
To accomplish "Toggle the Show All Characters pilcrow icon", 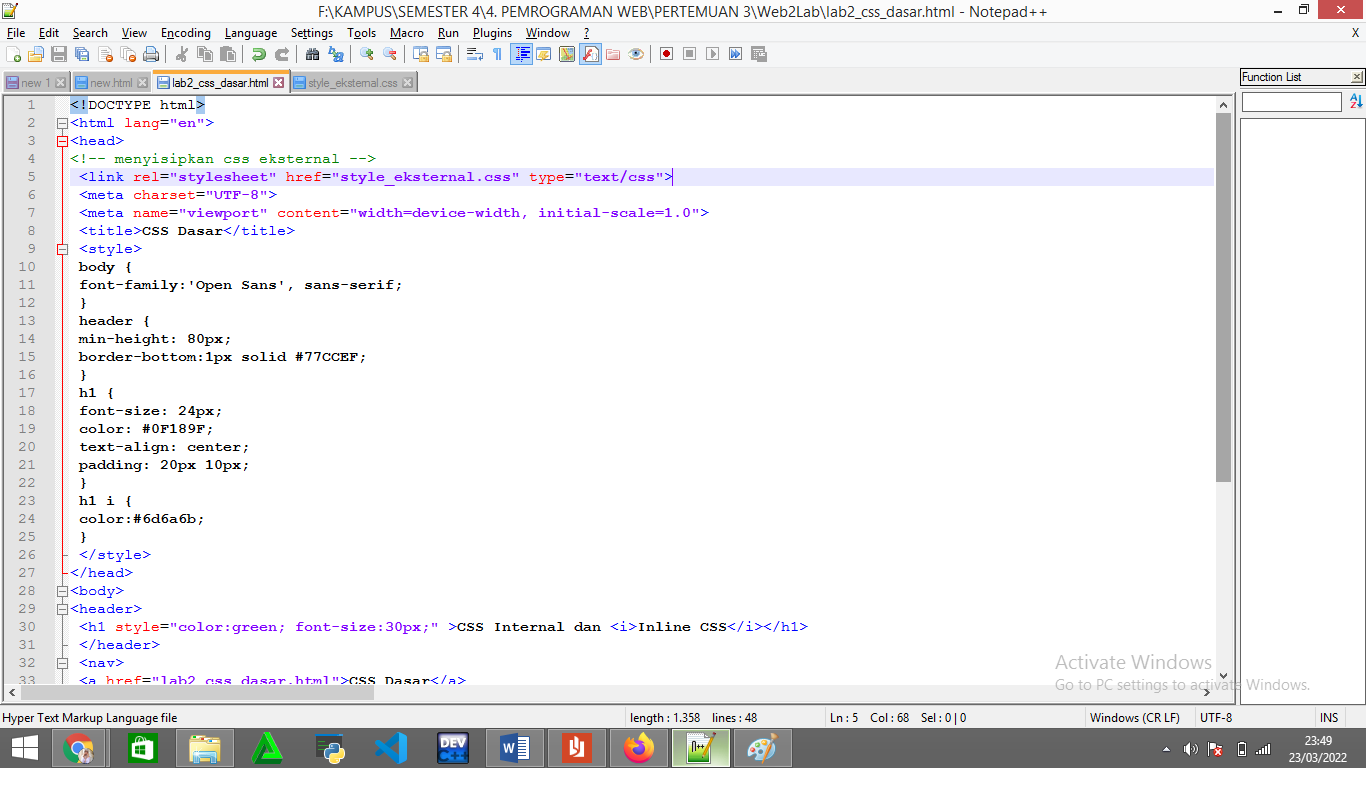I will (x=497, y=53).
